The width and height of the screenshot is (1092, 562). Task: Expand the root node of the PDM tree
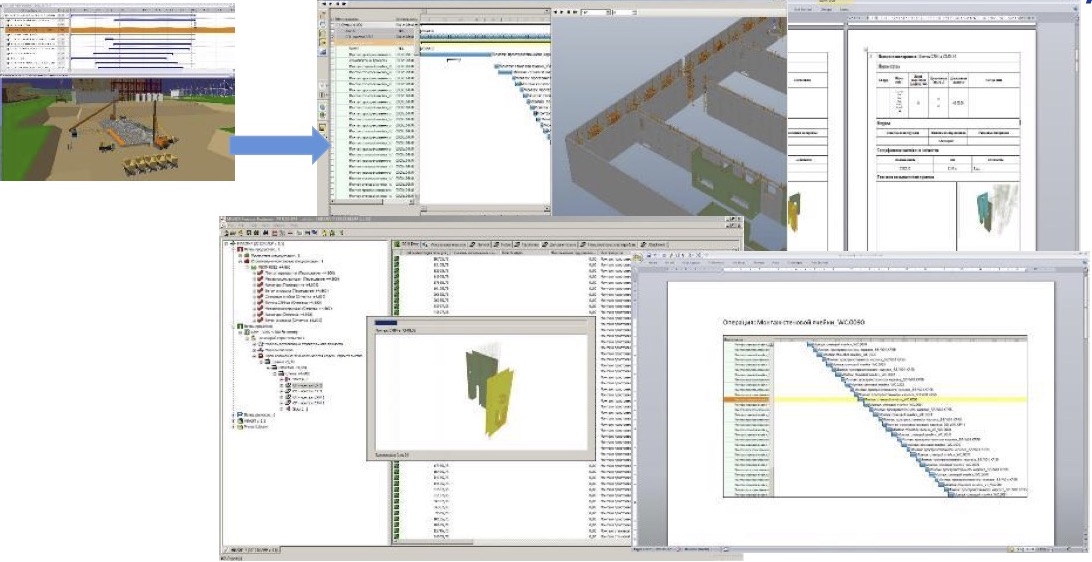226,244
